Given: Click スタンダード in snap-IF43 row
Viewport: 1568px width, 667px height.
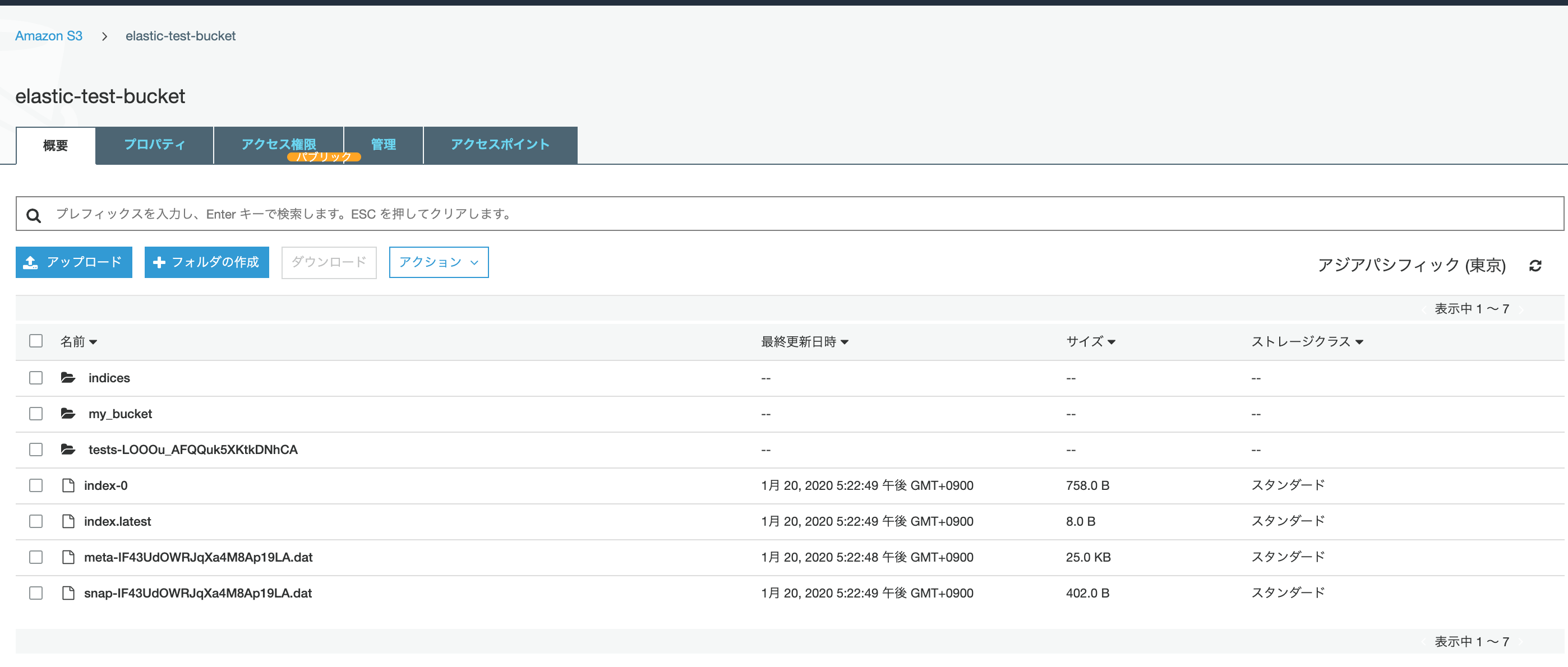Looking at the screenshot, I should point(1288,594).
